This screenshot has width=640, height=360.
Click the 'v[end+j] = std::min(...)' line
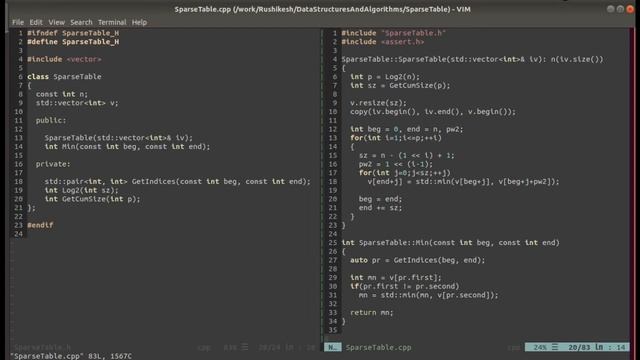464,182
